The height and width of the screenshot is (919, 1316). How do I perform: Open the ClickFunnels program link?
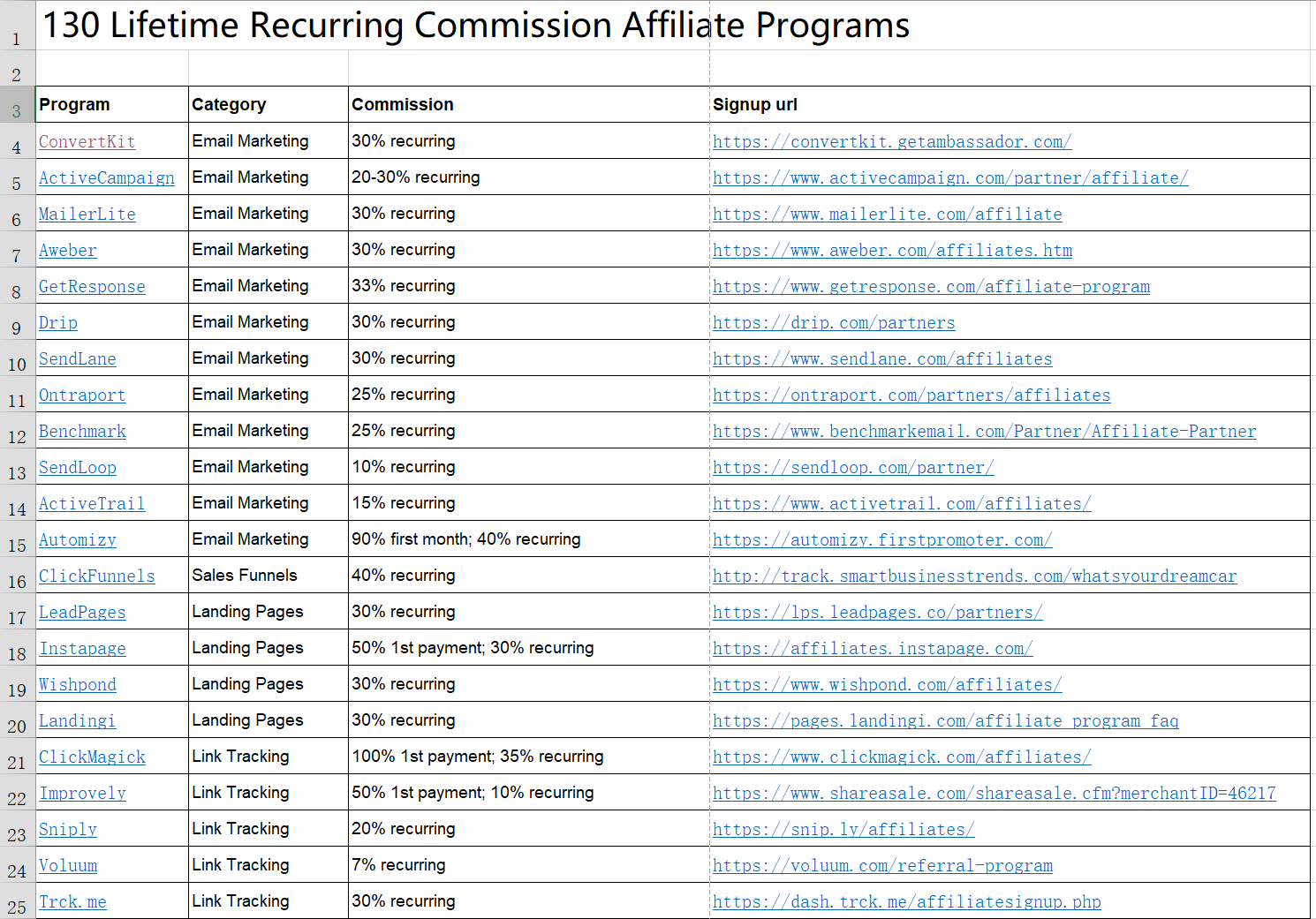point(96,576)
